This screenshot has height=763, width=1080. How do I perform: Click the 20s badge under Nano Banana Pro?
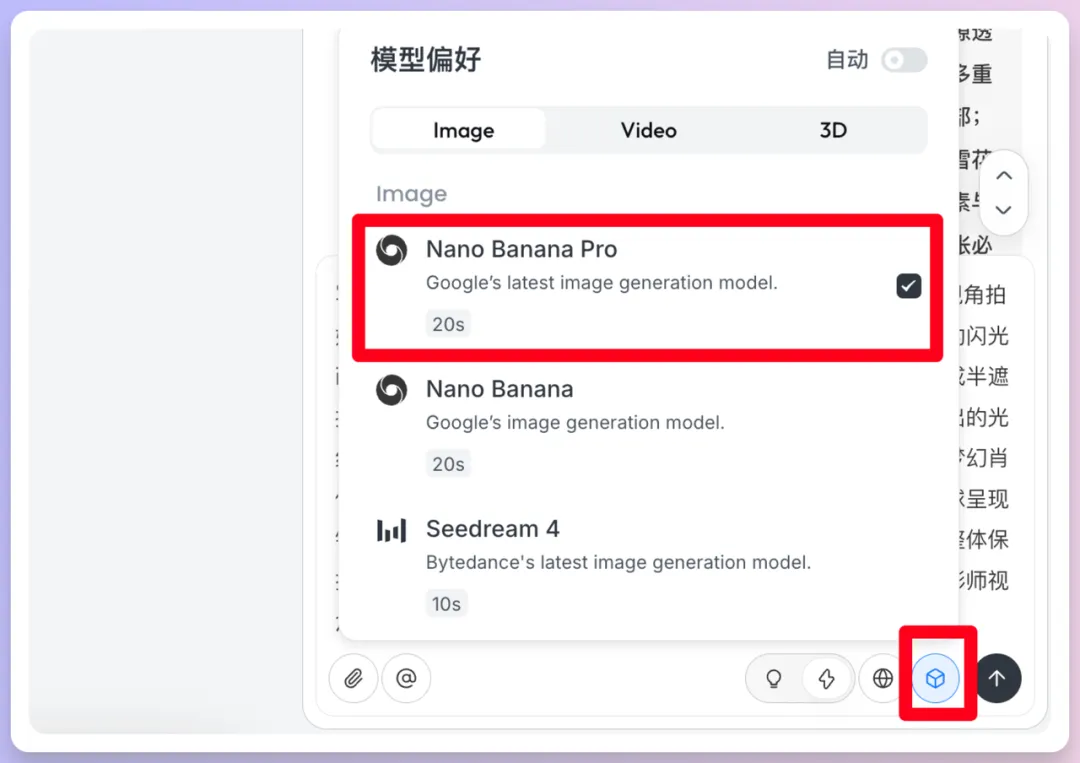pyautogui.click(x=447, y=323)
